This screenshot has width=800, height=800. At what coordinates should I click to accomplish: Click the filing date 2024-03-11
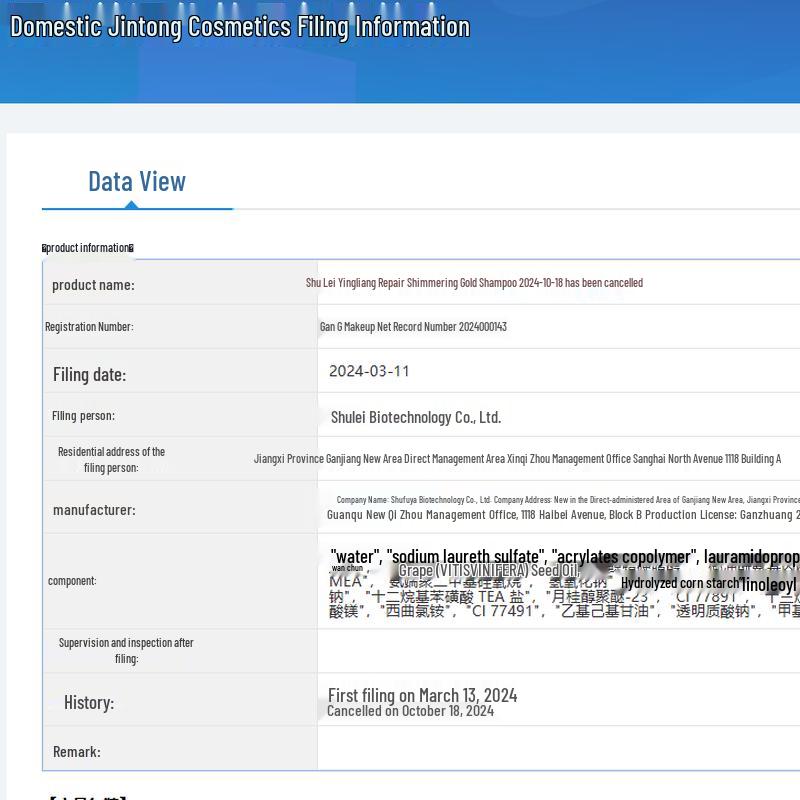369,371
